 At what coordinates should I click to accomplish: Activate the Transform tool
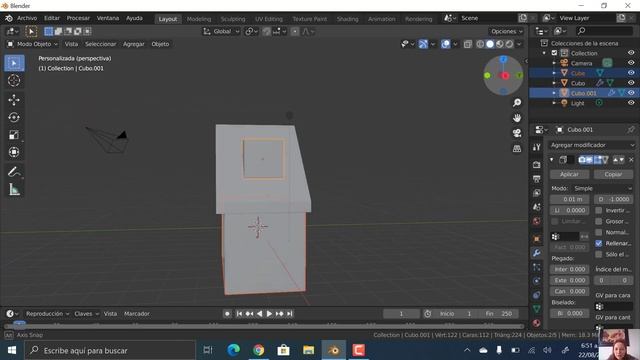[x=14, y=152]
